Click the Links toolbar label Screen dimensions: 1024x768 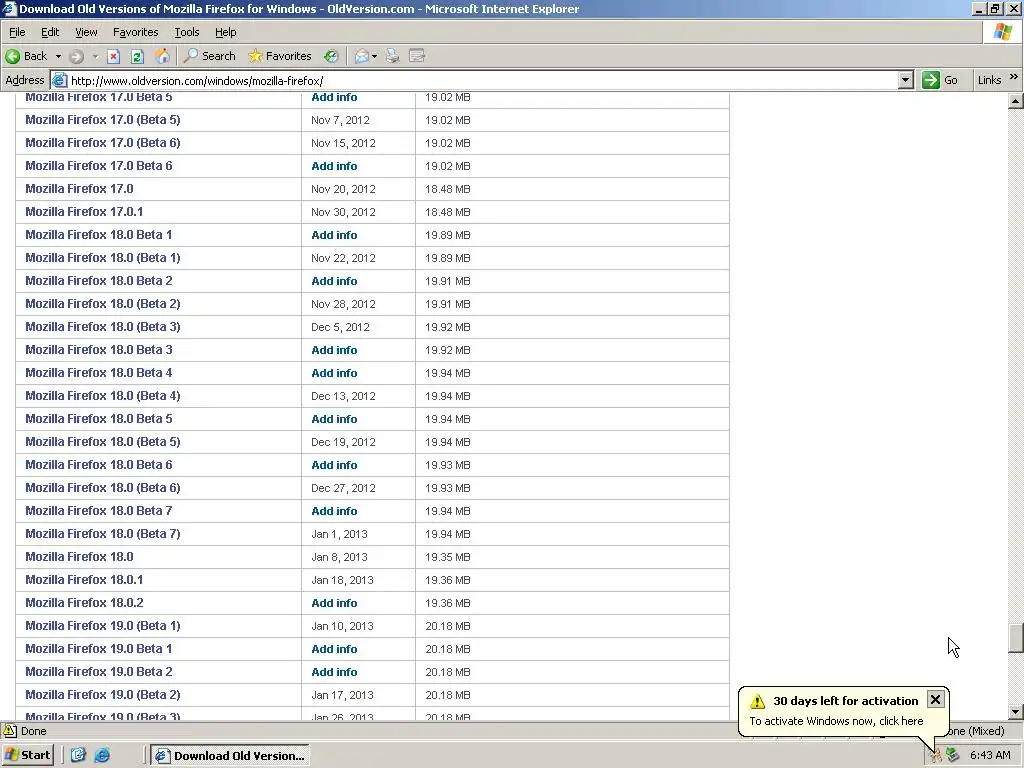click(989, 80)
